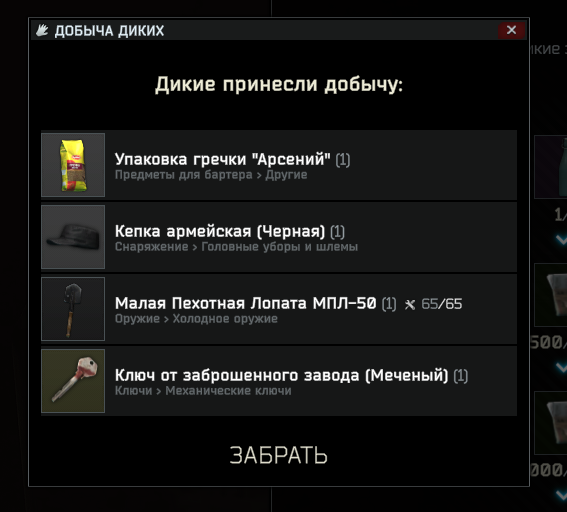Close the Добыча диких window
The height and width of the screenshot is (512, 567).
point(511,30)
